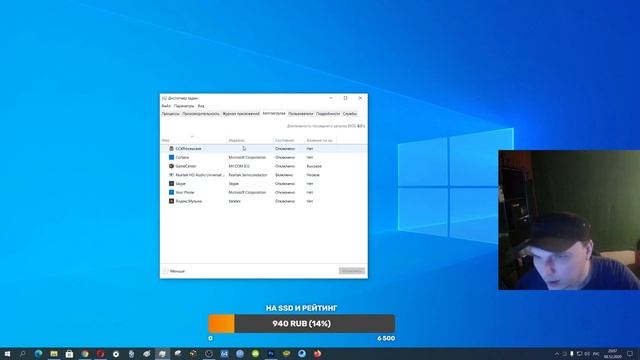Open the red Opera browser icon
Image resolution: width=640 pixels, height=360 pixels.
100,354
